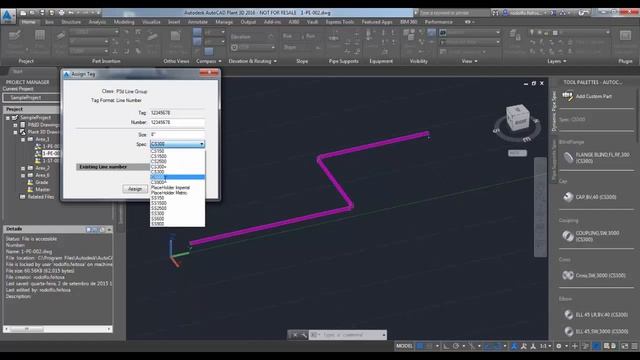Click the Route Pipe icon in Part Insertion
640x360 pixels.
(61, 36)
